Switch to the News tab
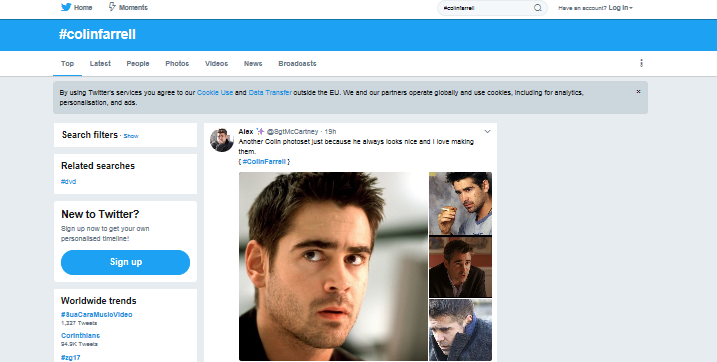Image resolution: width=717 pixels, height=362 pixels. [x=253, y=64]
